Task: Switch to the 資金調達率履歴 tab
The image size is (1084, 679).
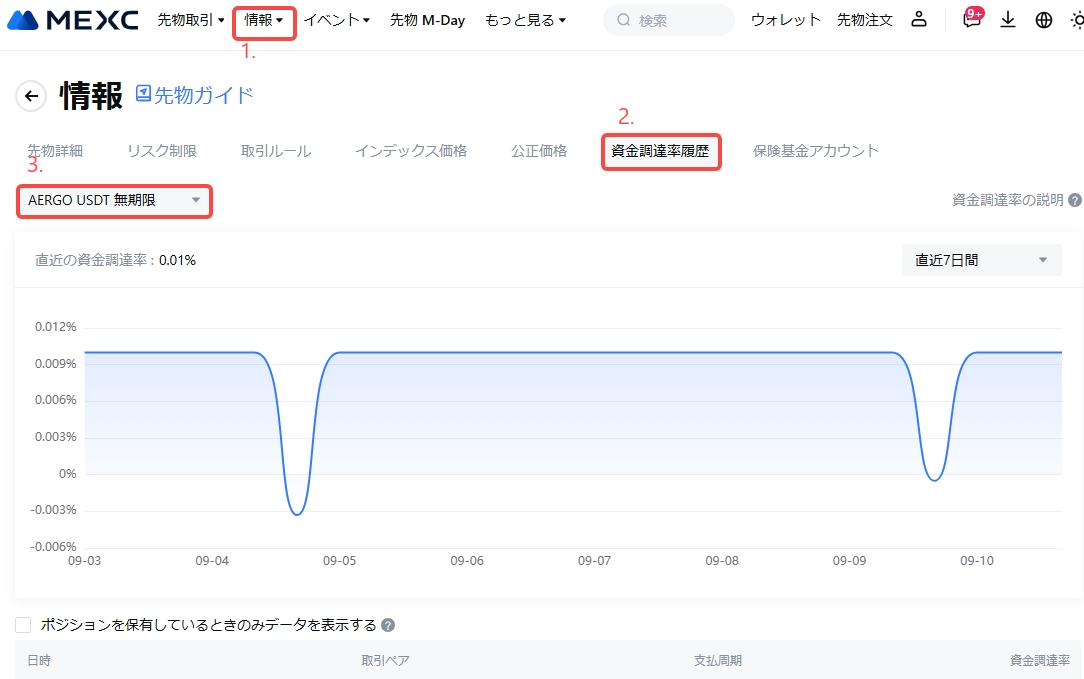Action: [x=660, y=151]
